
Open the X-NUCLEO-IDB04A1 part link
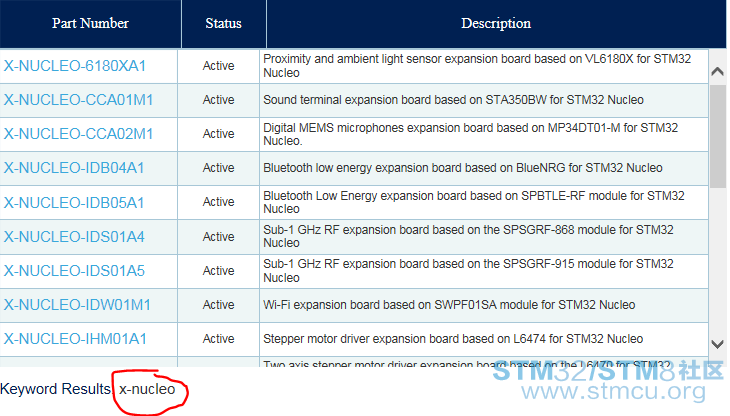coord(74,168)
